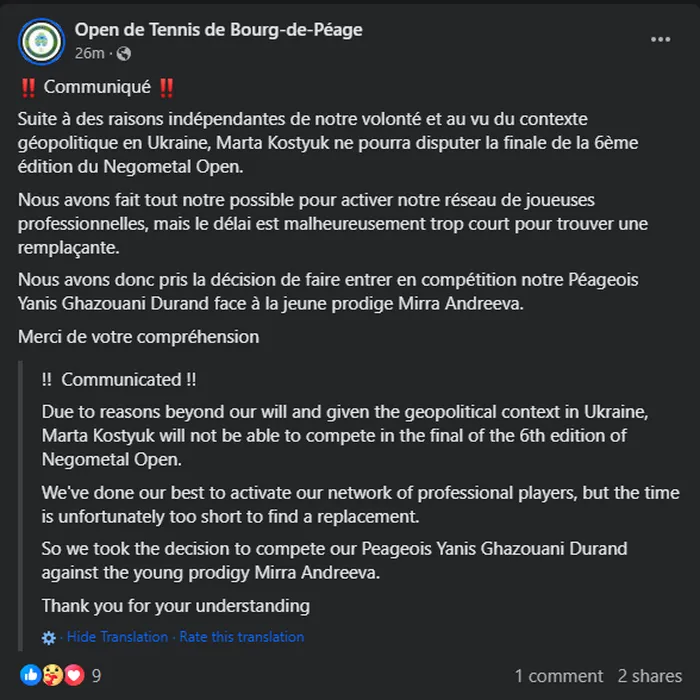700x700 pixels.
Task: Click the blue Like reaction icon
Action: [x=30, y=675]
